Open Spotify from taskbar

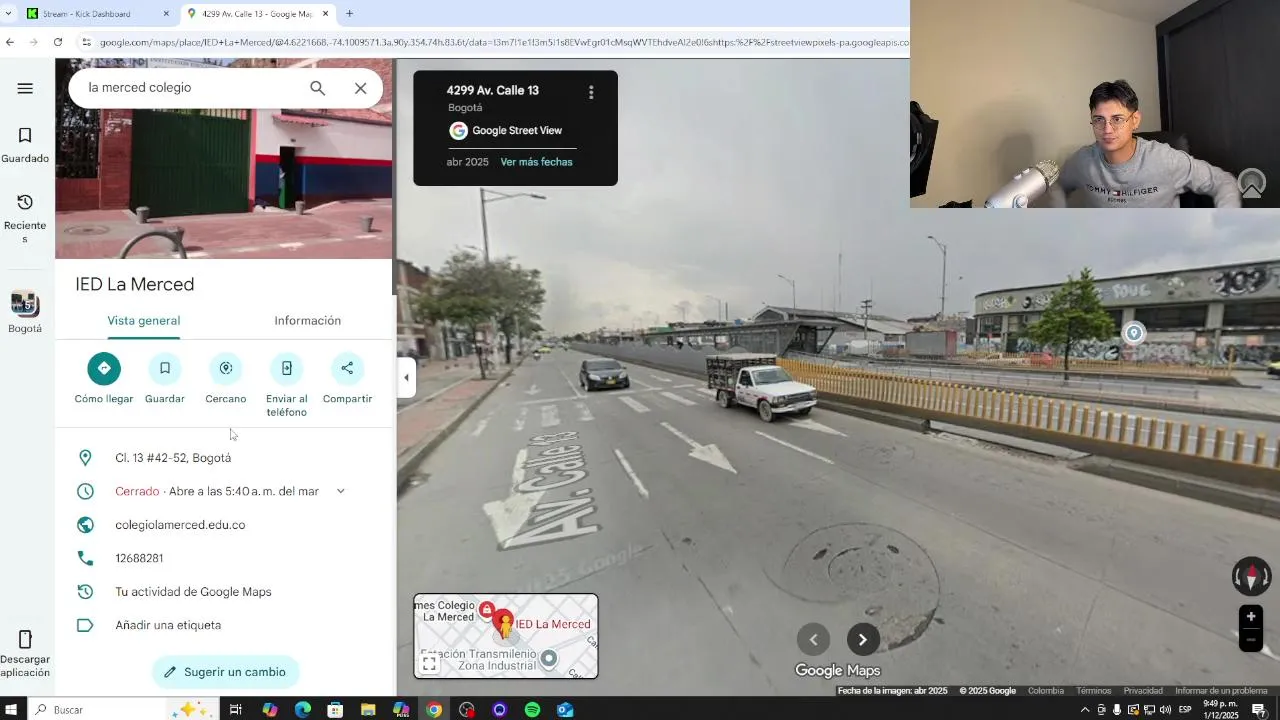click(x=532, y=710)
